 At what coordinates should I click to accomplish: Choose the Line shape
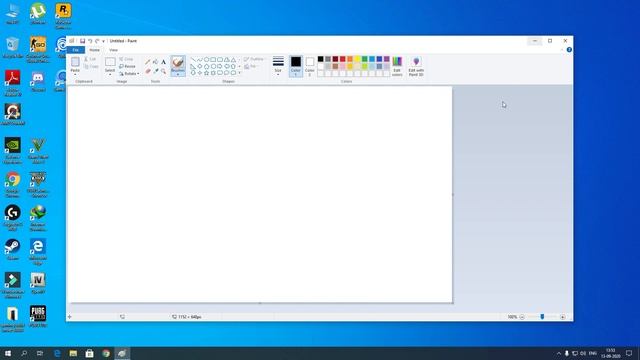coord(193,60)
